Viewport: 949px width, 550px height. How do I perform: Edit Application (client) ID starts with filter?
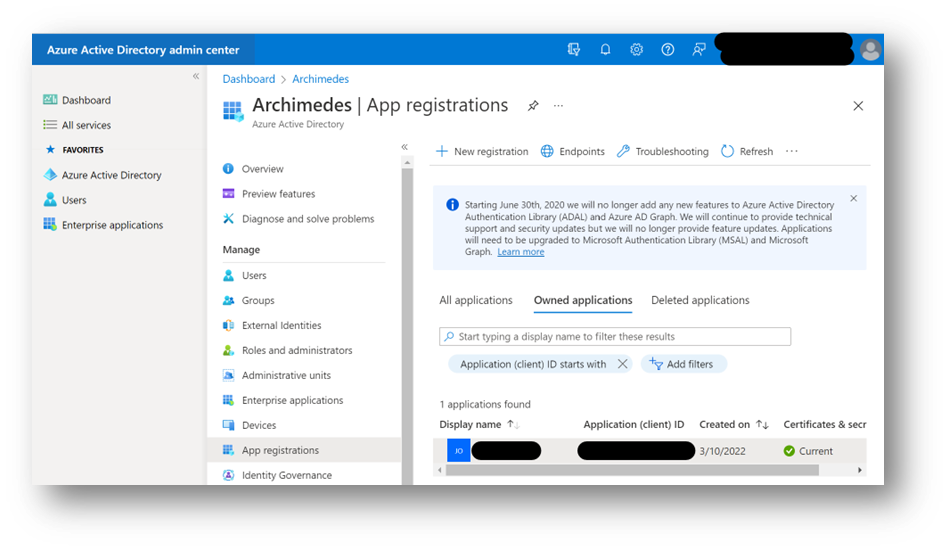pyautogui.click(x=533, y=364)
